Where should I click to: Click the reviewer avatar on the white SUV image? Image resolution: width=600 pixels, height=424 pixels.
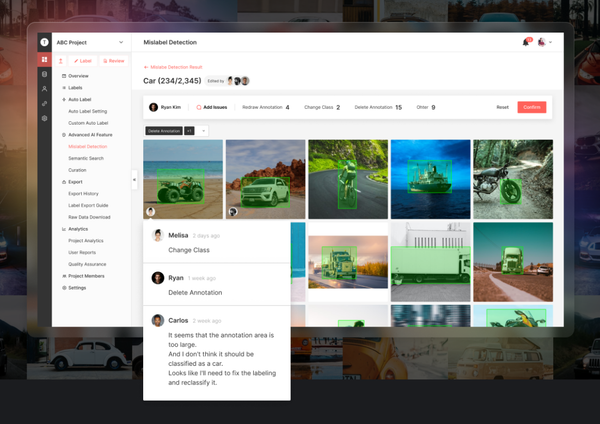(x=233, y=211)
